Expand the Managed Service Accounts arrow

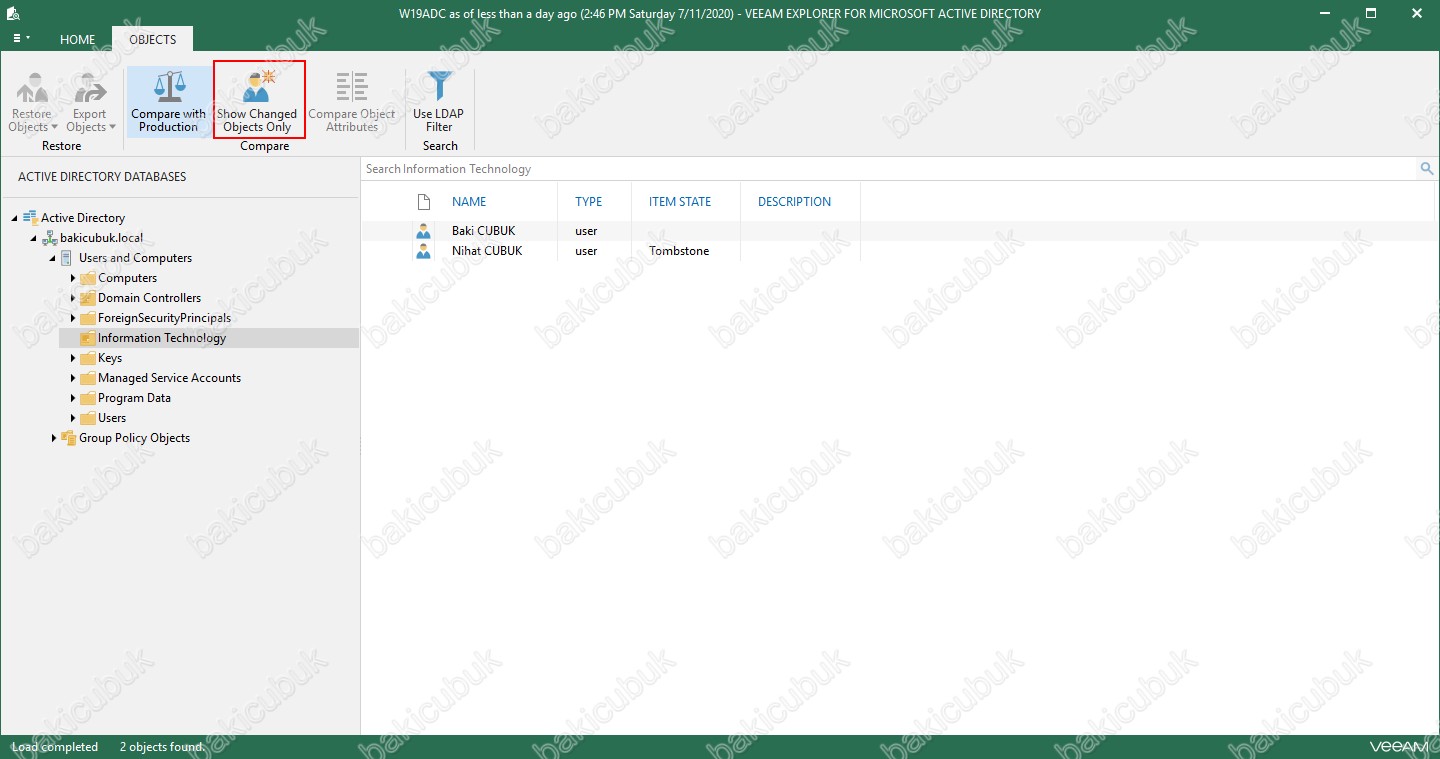click(72, 378)
